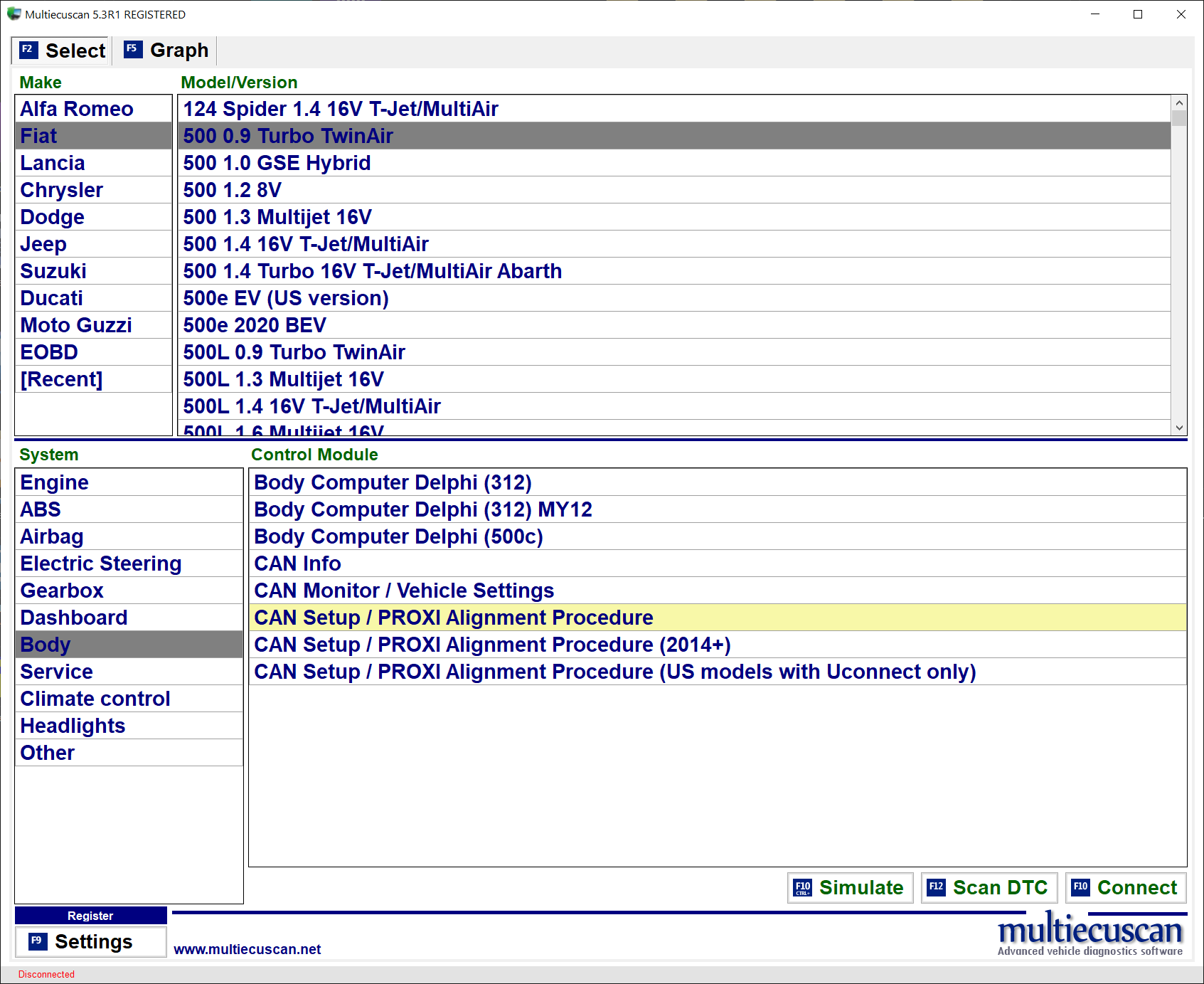Click the multiecuscan logo
Image resolution: width=1204 pixels, height=984 pixels.
tap(1090, 935)
